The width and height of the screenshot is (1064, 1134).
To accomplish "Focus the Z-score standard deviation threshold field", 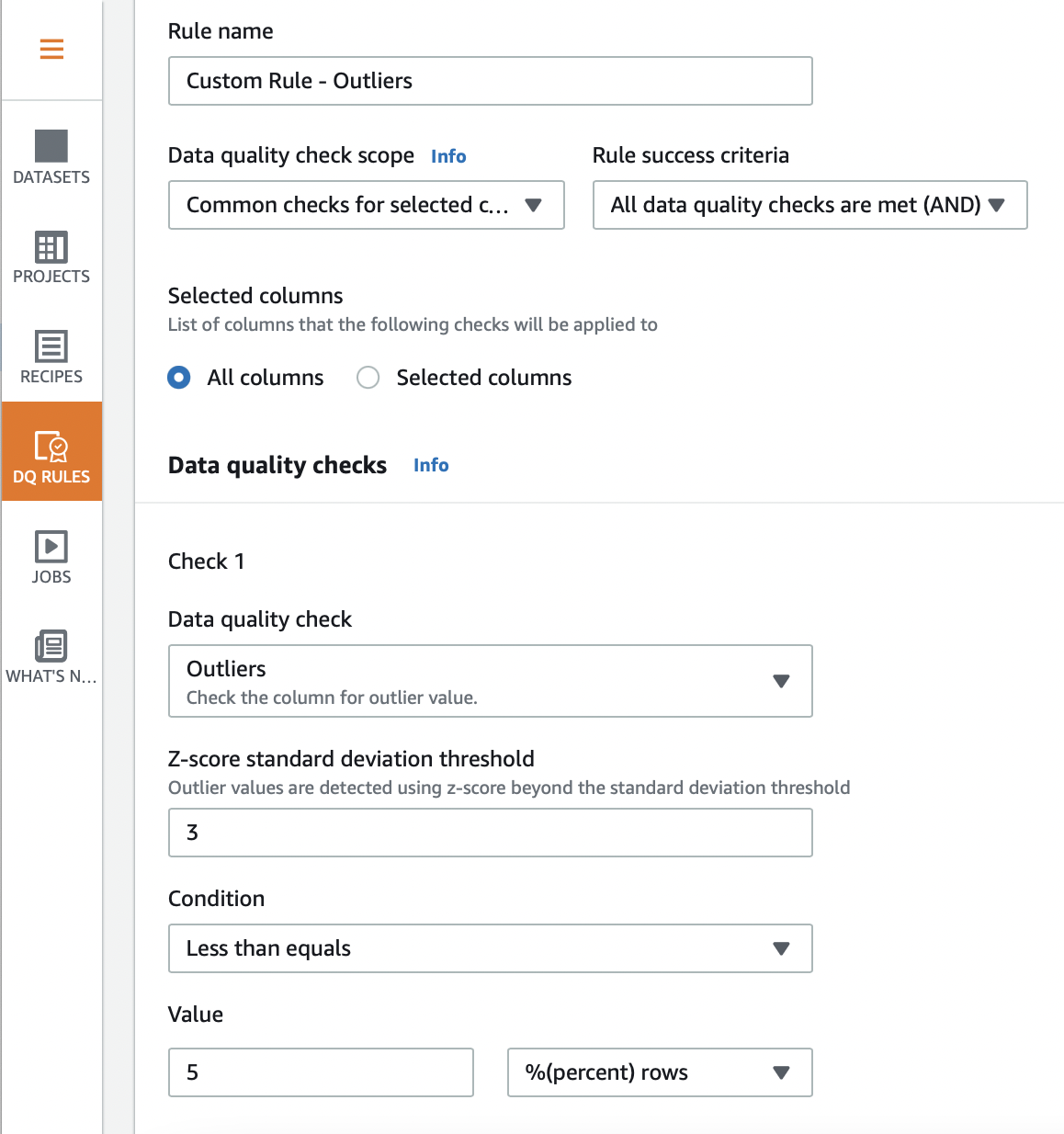I will (490, 833).
